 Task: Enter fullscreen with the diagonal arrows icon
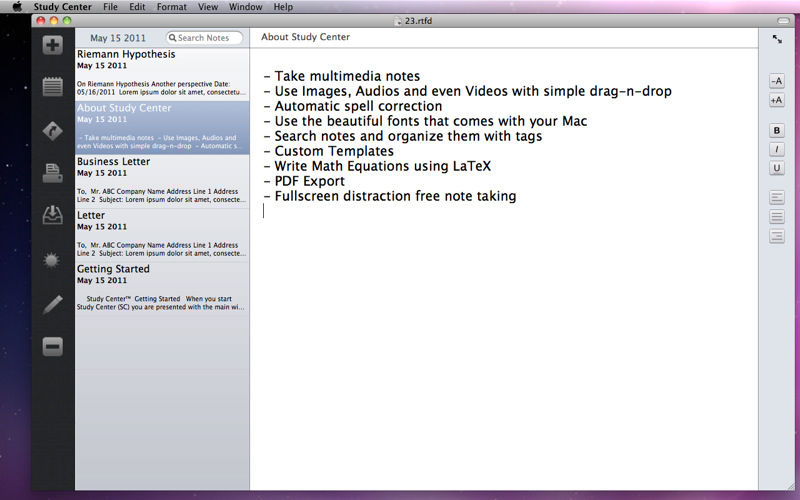point(777,39)
